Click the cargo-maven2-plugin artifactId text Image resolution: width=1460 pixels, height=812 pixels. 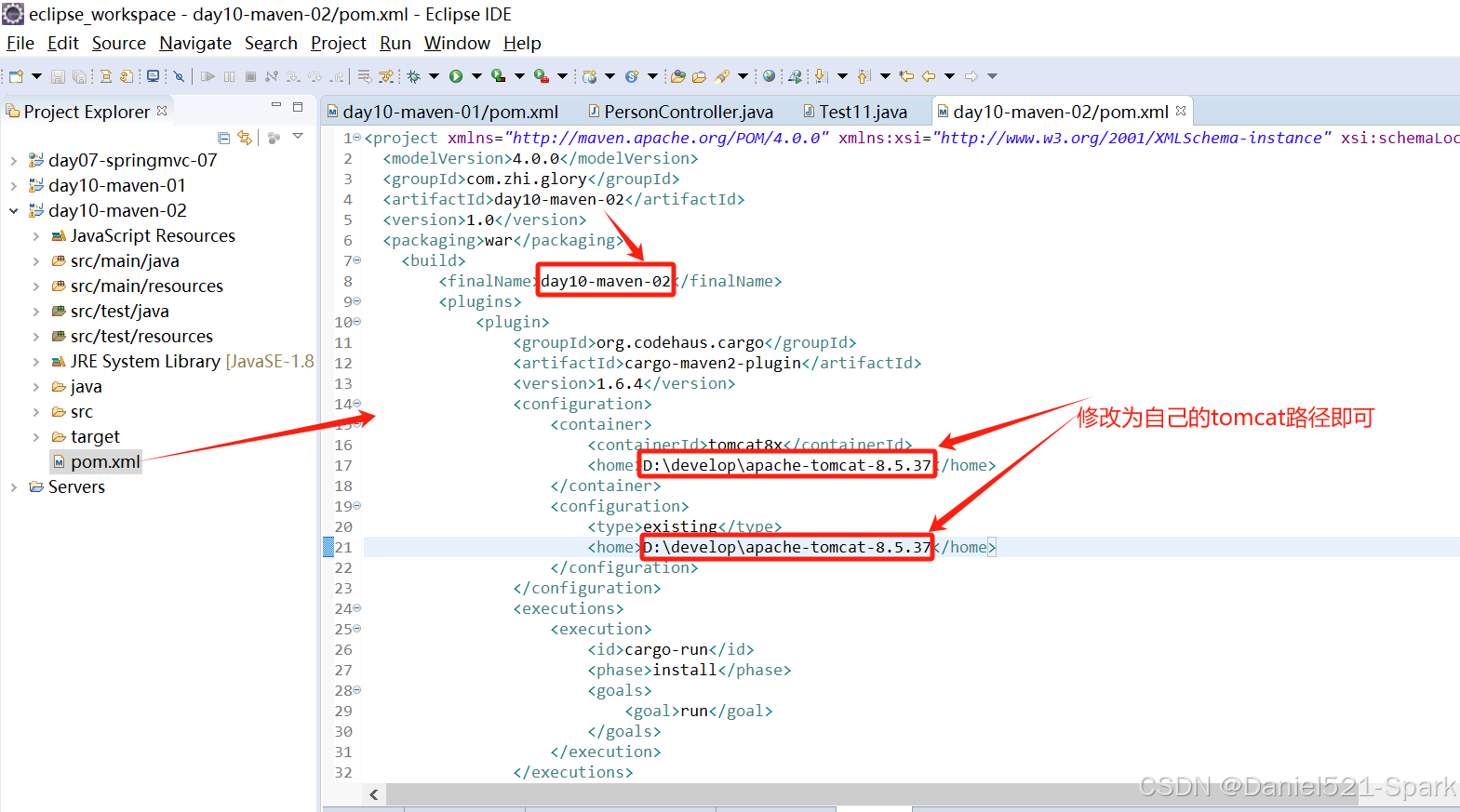tap(713, 363)
